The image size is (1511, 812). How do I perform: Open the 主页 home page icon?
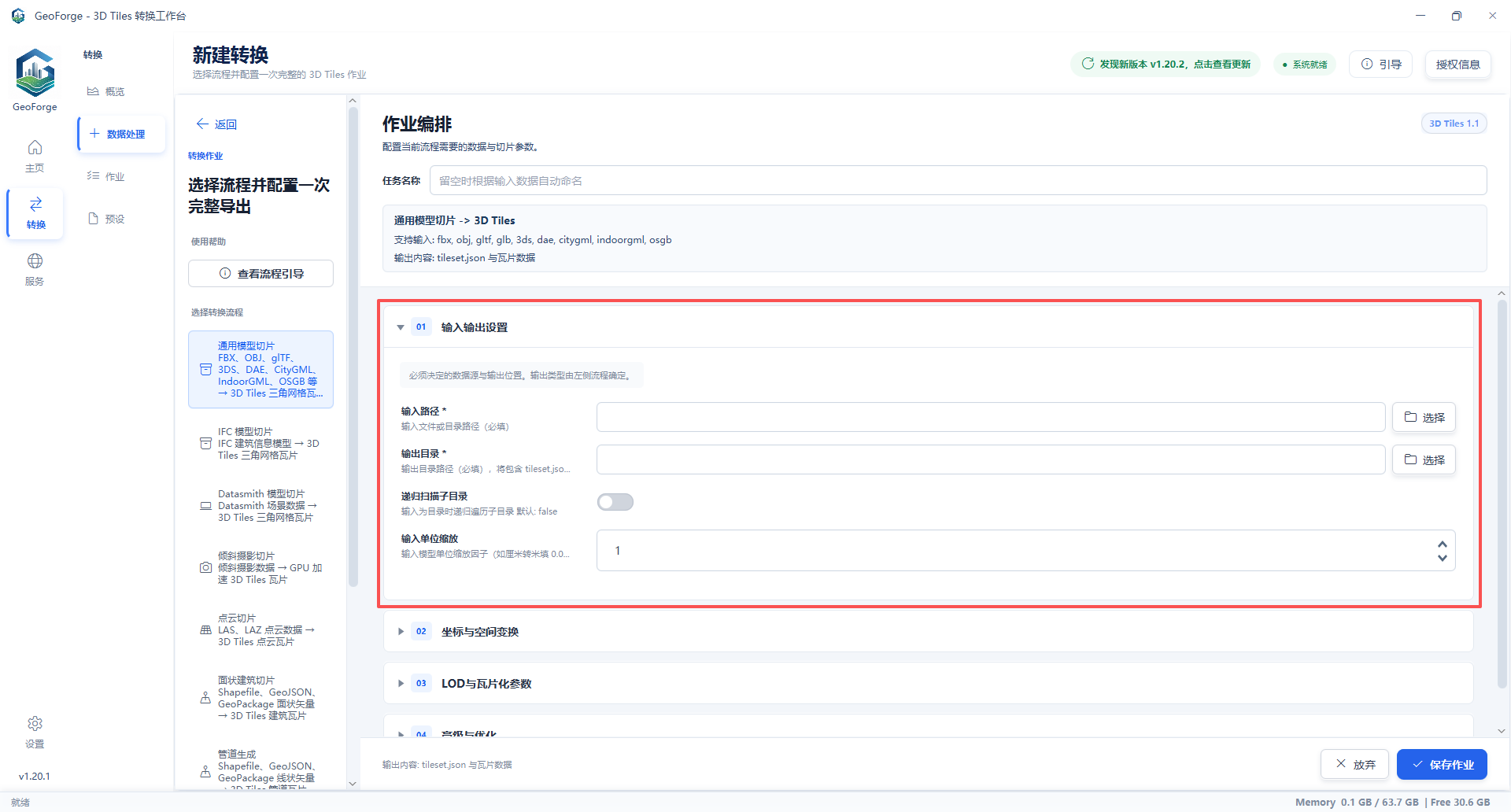35,156
